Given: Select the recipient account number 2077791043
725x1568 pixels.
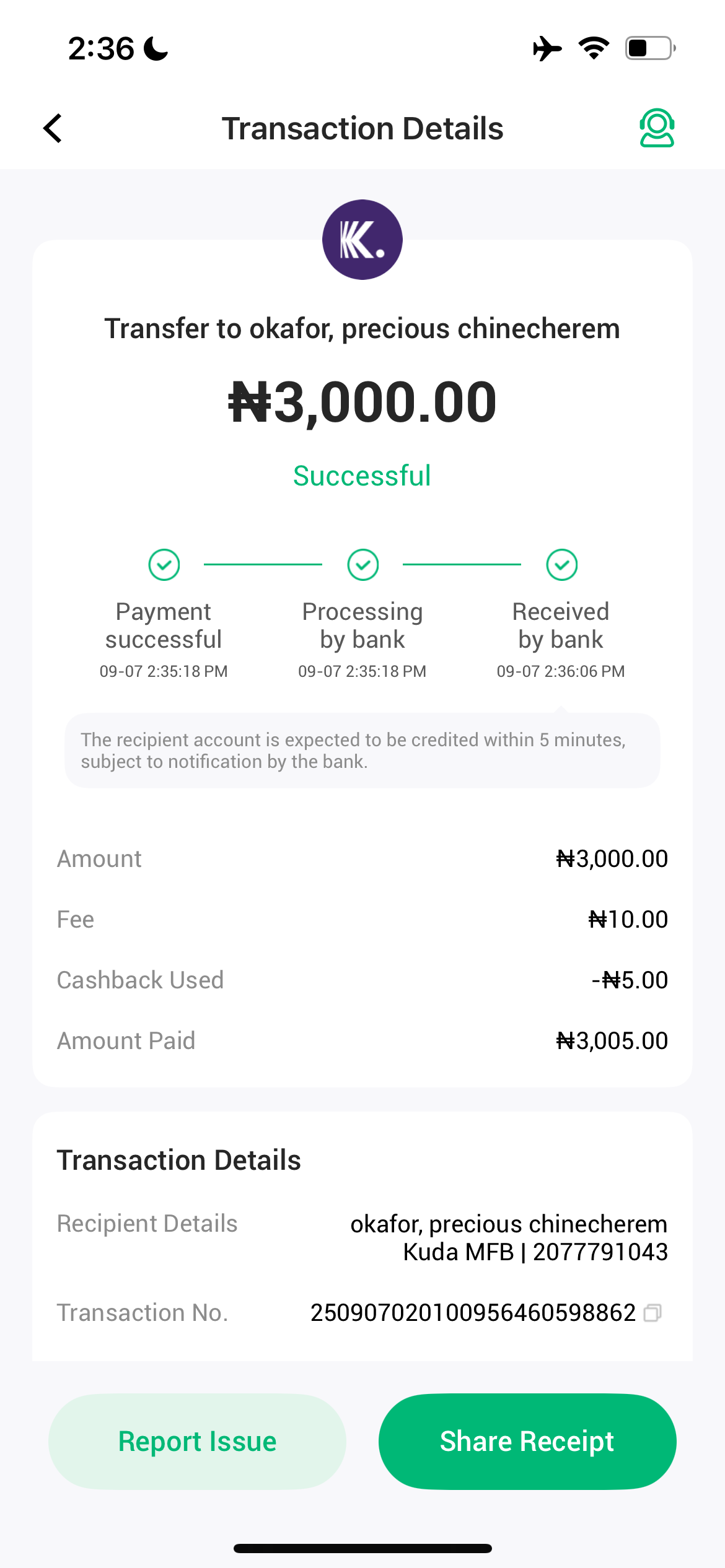Looking at the screenshot, I should [x=600, y=1252].
